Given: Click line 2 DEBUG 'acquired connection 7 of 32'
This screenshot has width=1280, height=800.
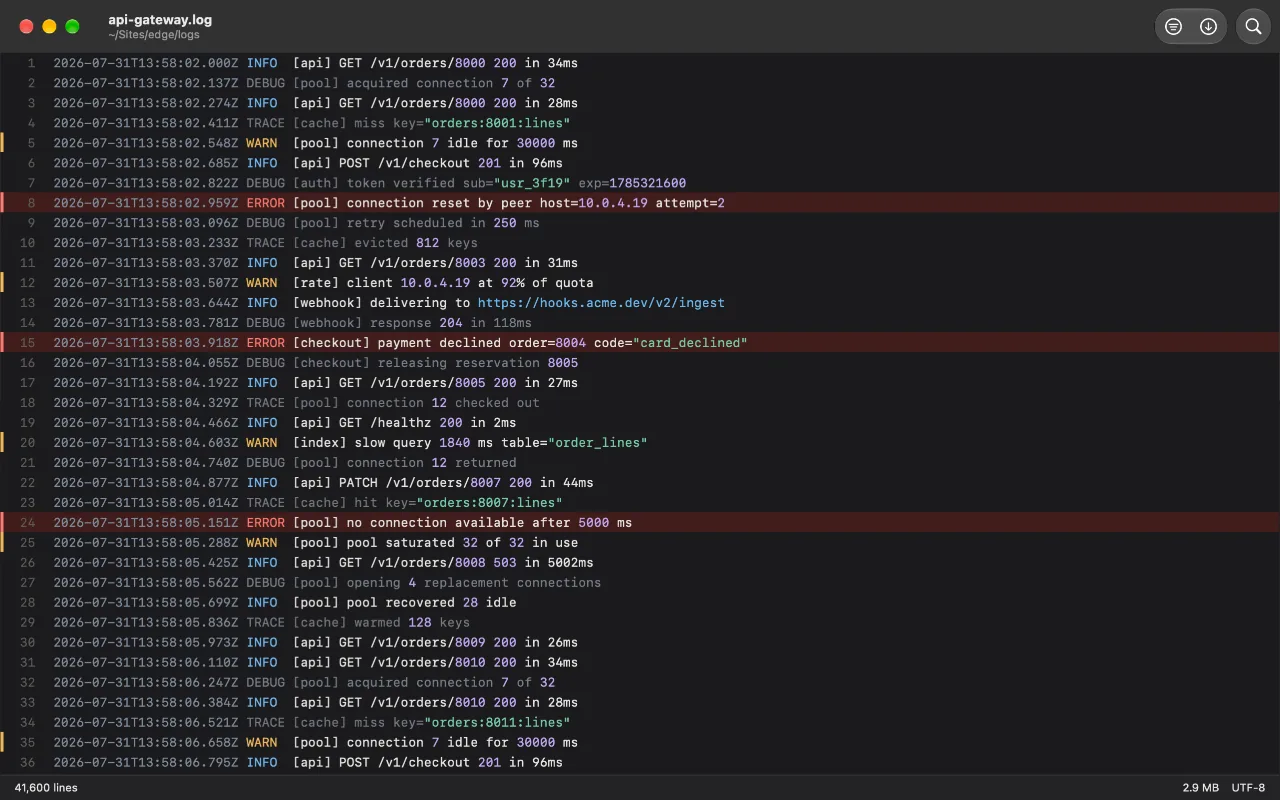Looking at the screenshot, I should tap(640, 83).
